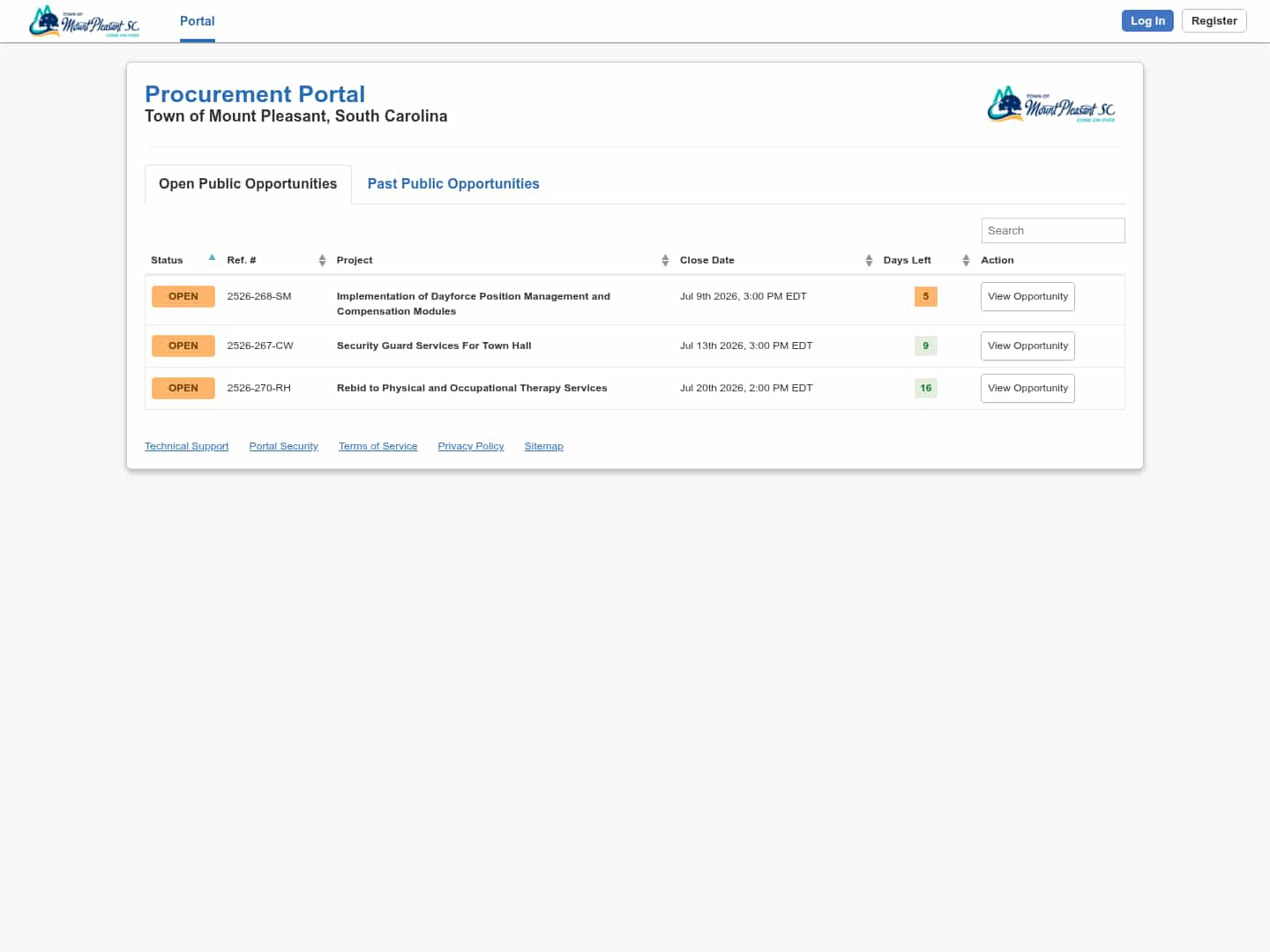Screen dimensions: 1270x952
Task: Sort table by Ref. # column arrows
Action: click(322, 260)
